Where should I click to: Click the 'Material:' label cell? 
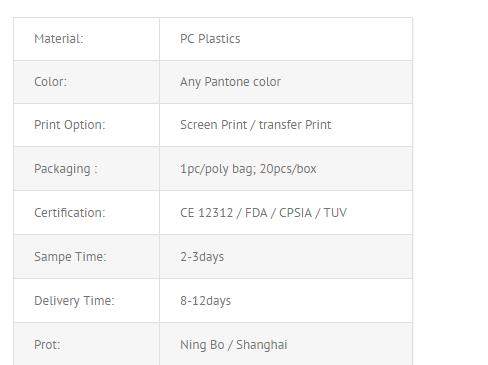[x=86, y=39]
